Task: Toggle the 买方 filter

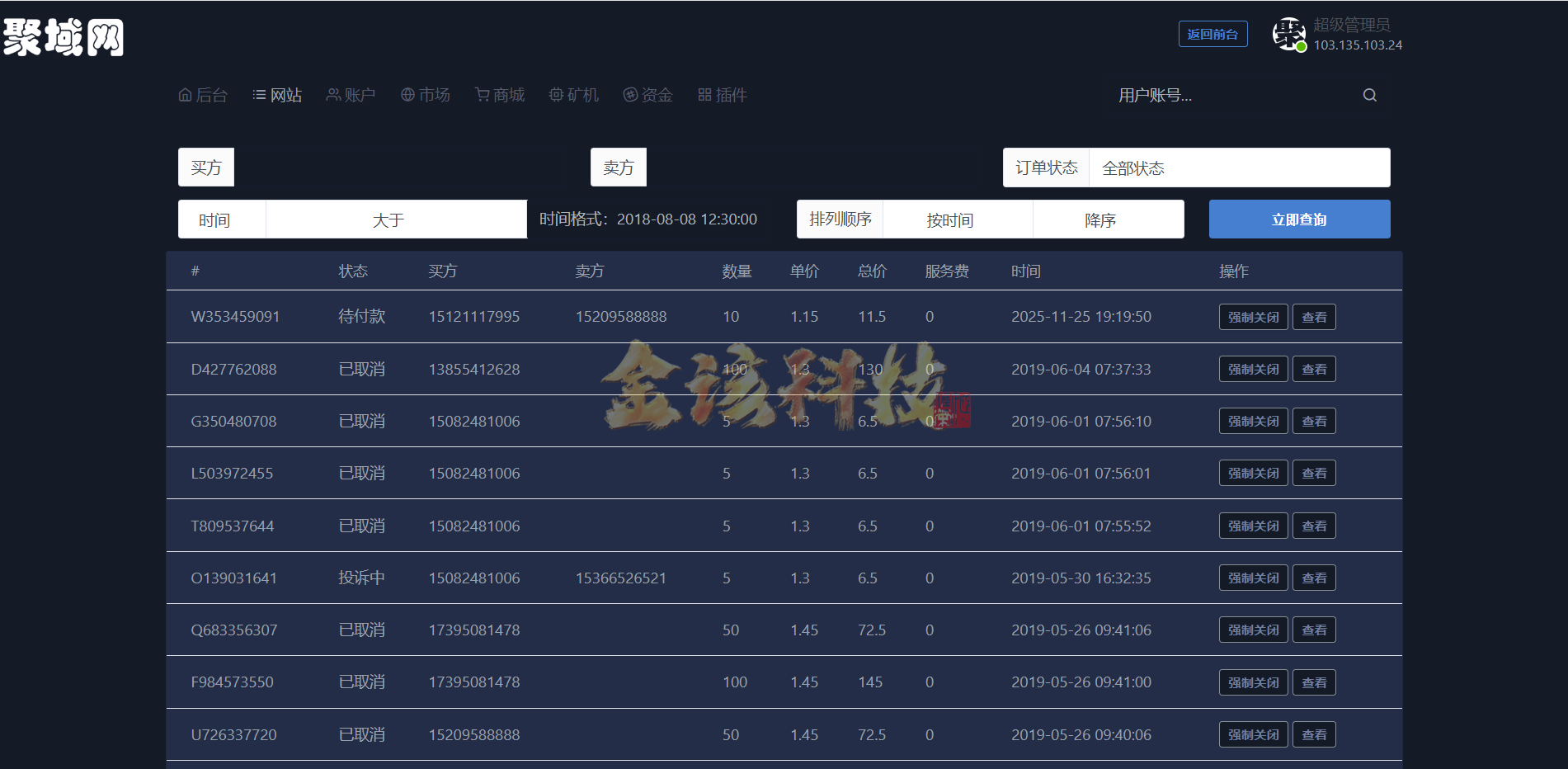Action: 205,167
